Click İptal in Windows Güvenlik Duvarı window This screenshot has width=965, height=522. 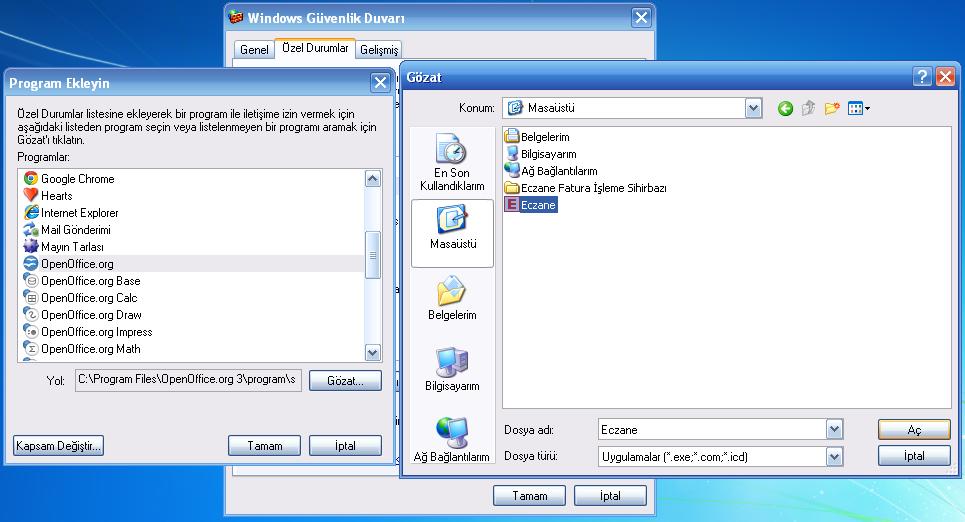(610, 496)
